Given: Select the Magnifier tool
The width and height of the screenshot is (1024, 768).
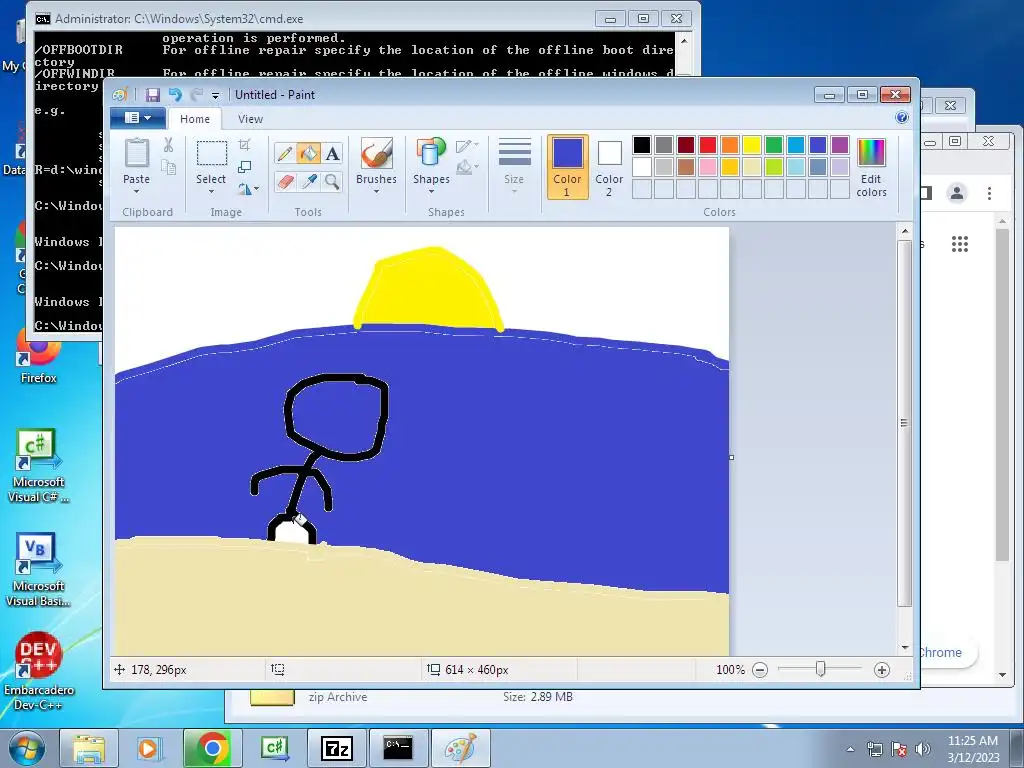Looking at the screenshot, I should coord(332,181).
